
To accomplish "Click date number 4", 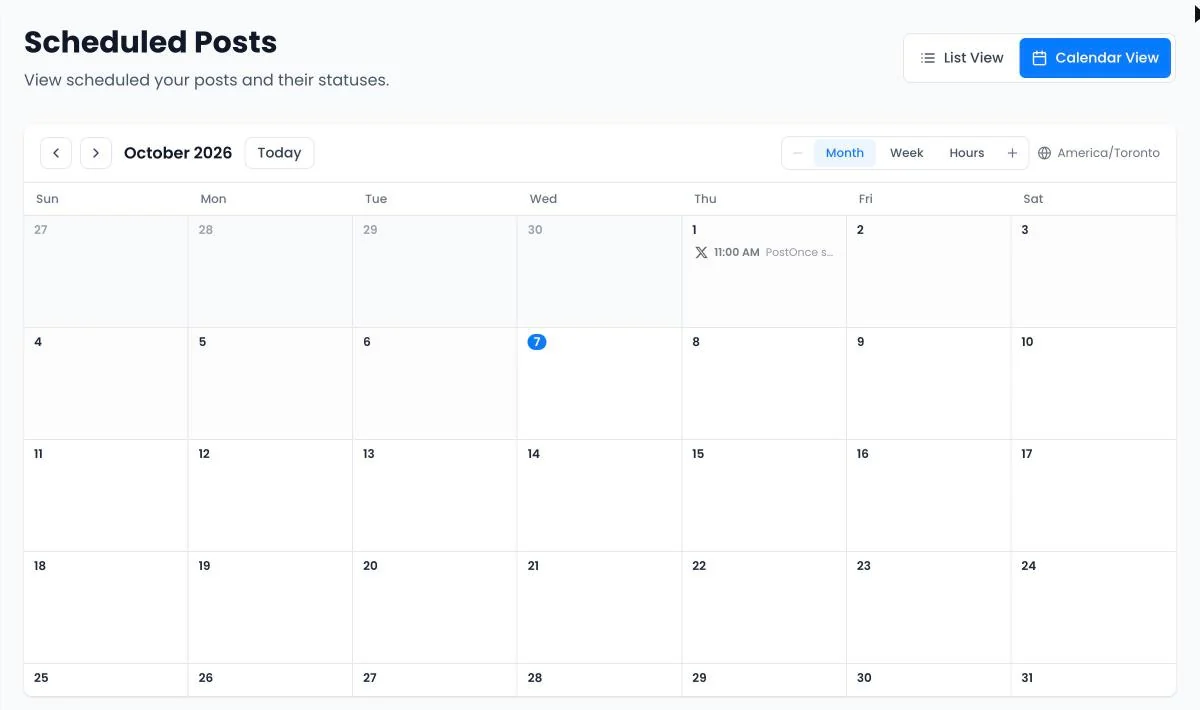I will click(38, 342).
